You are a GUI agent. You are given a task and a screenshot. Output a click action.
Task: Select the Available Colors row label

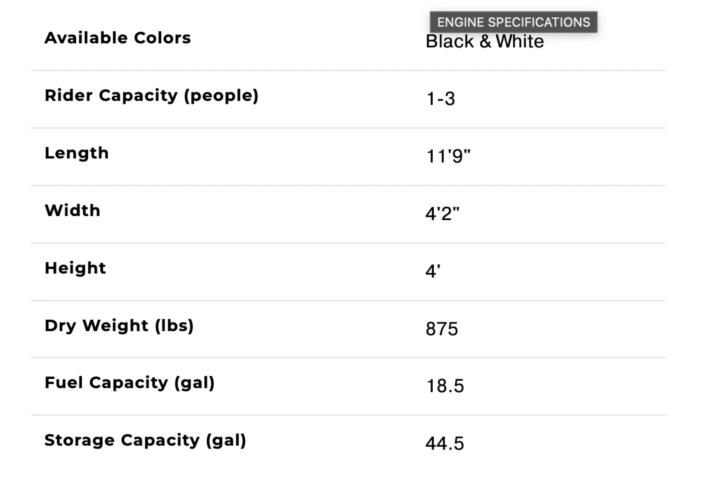pos(118,38)
